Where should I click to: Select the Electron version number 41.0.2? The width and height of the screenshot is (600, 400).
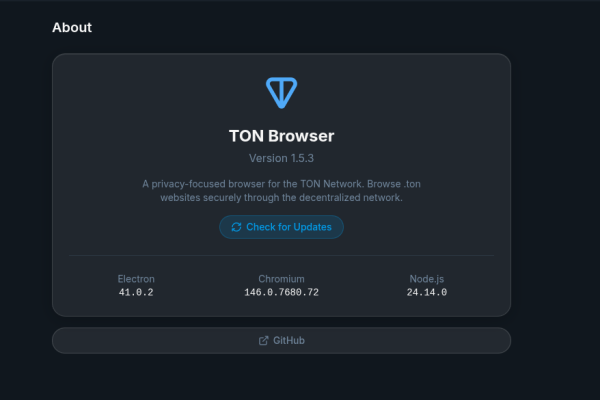click(136, 292)
